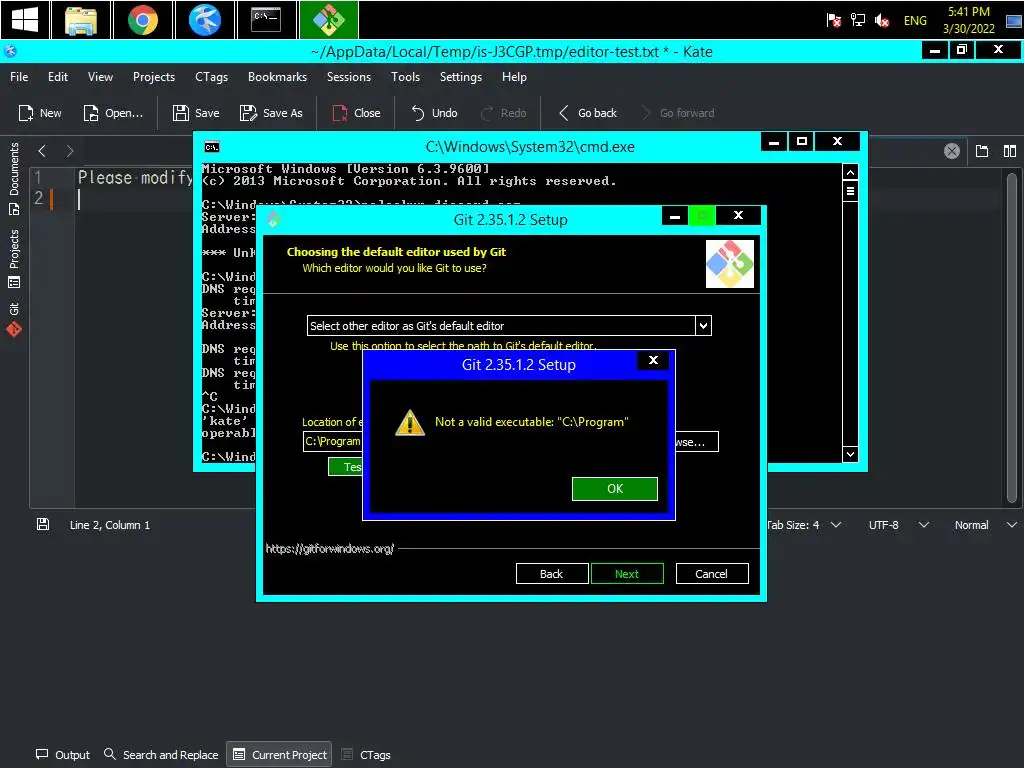
Task: Click the muted volume tray icon
Action: click(882, 20)
